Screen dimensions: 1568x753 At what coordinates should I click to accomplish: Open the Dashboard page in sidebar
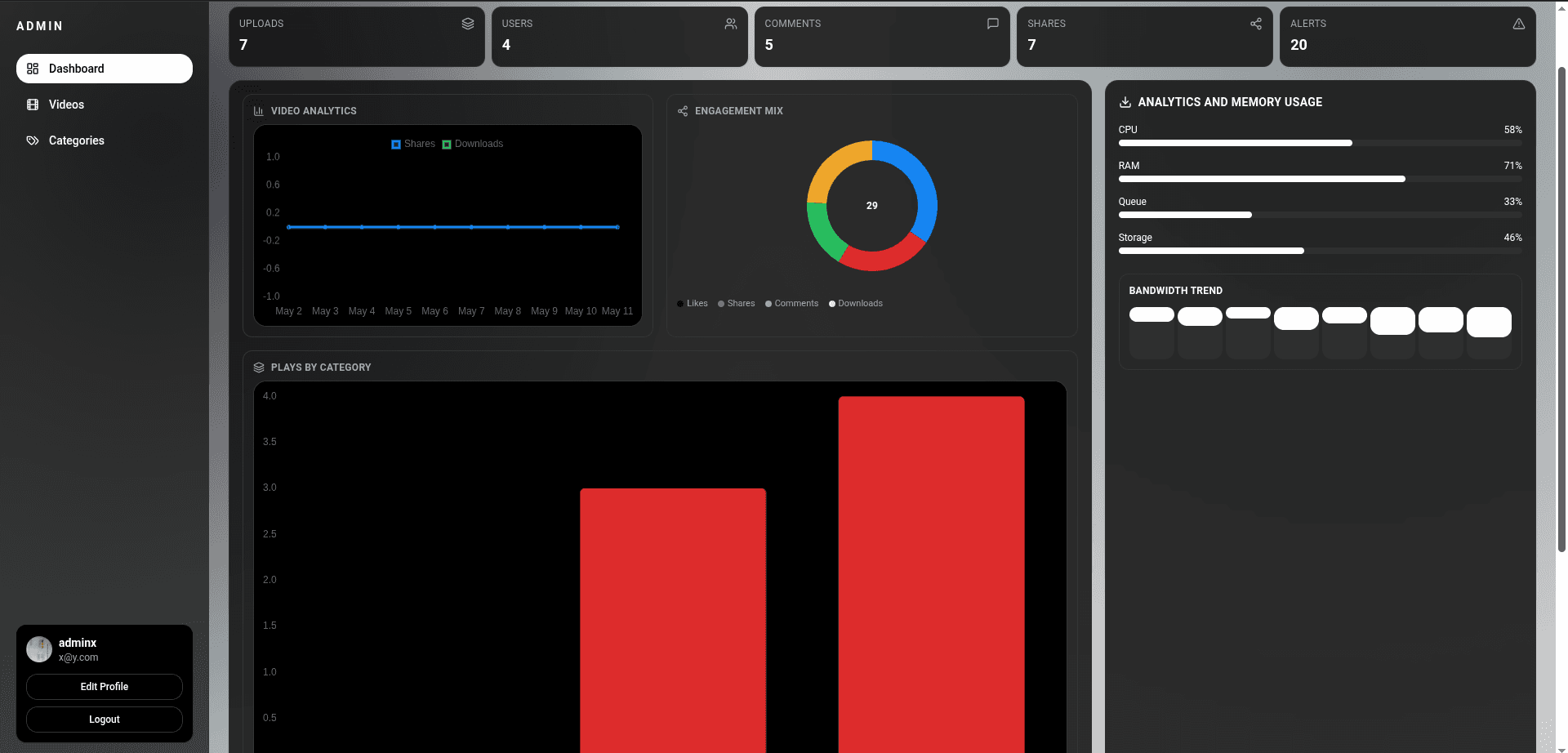click(105, 69)
